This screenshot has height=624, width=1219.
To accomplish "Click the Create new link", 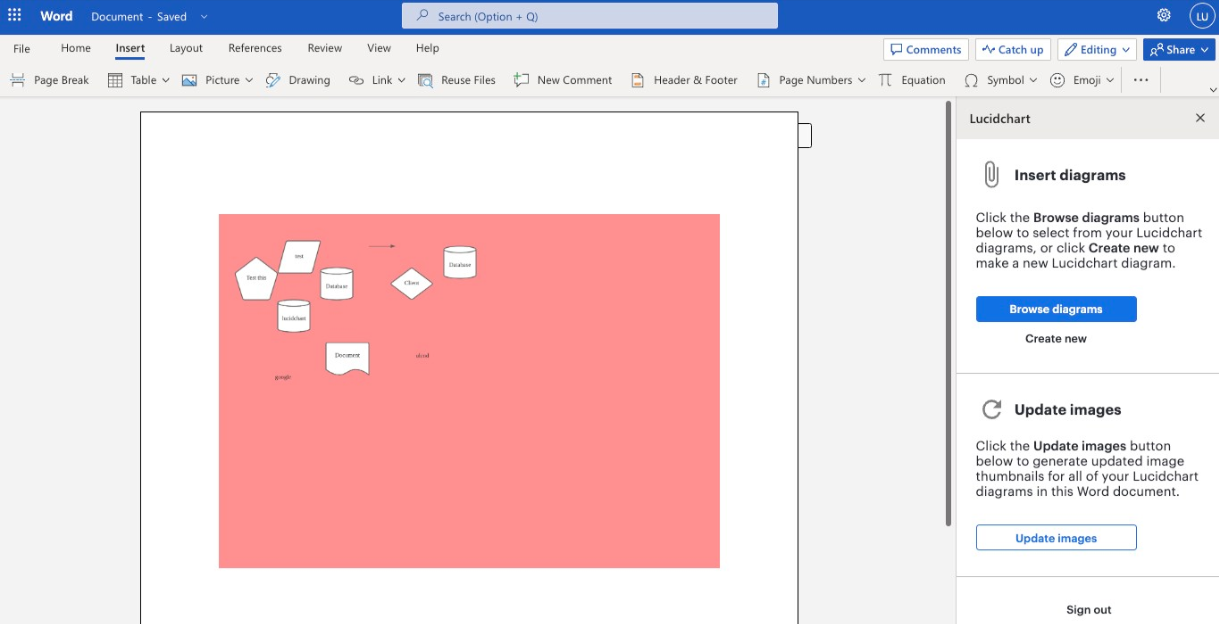I will 1056,339.
